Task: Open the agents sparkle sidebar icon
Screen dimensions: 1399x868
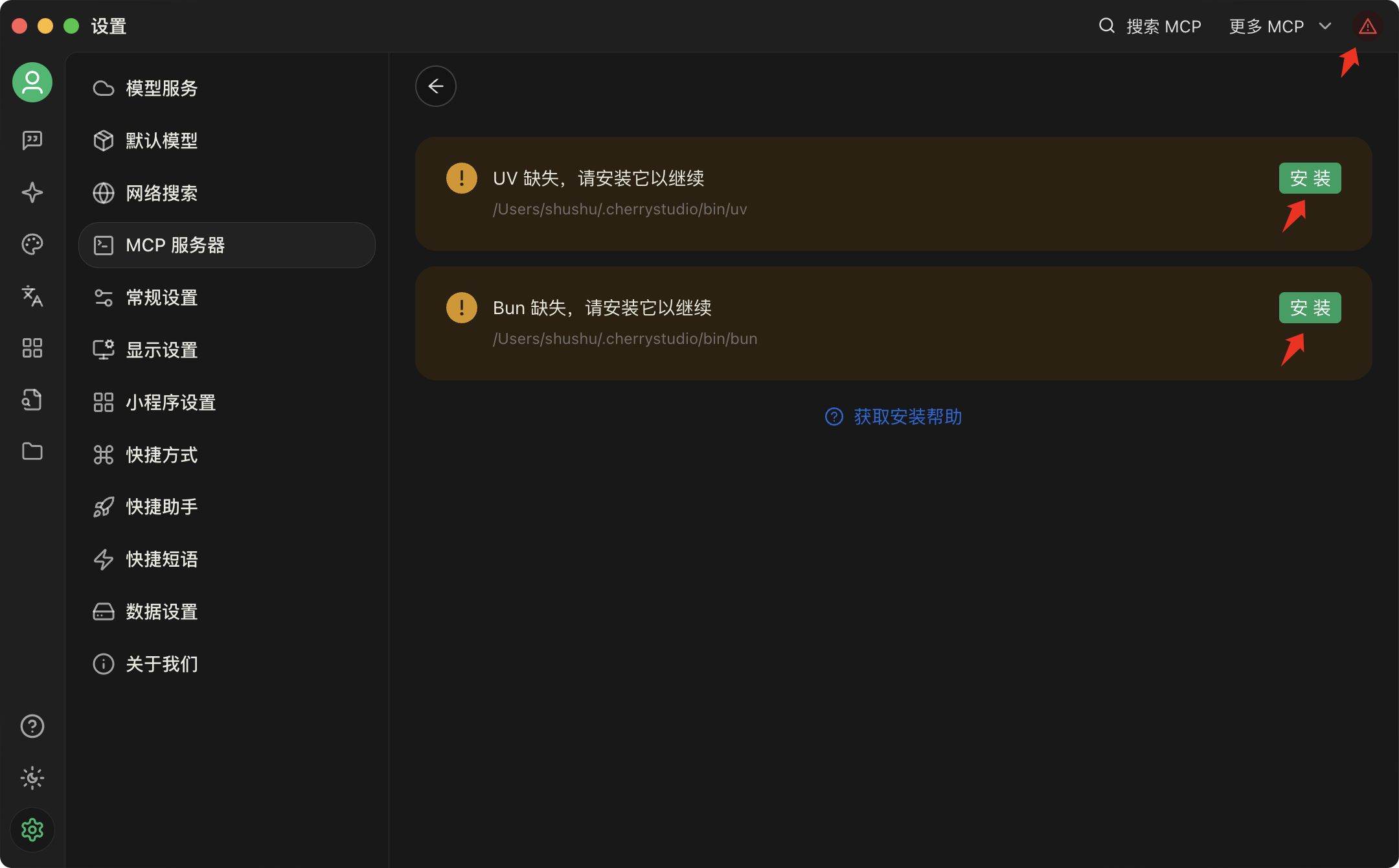Action: point(32,192)
